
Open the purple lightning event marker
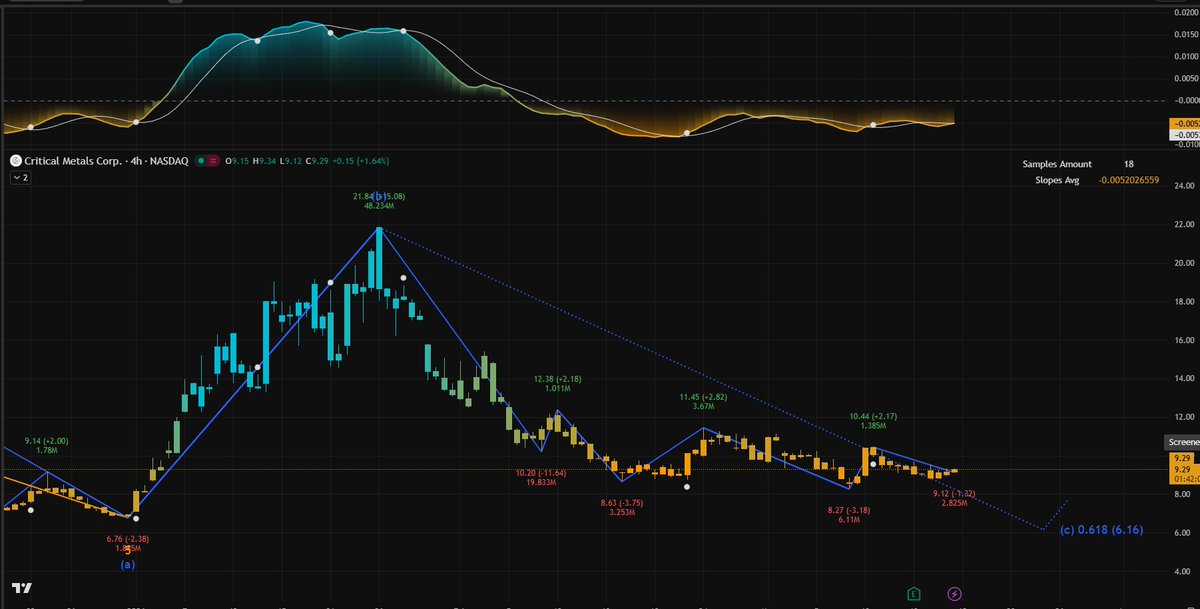tap(955, 594)
